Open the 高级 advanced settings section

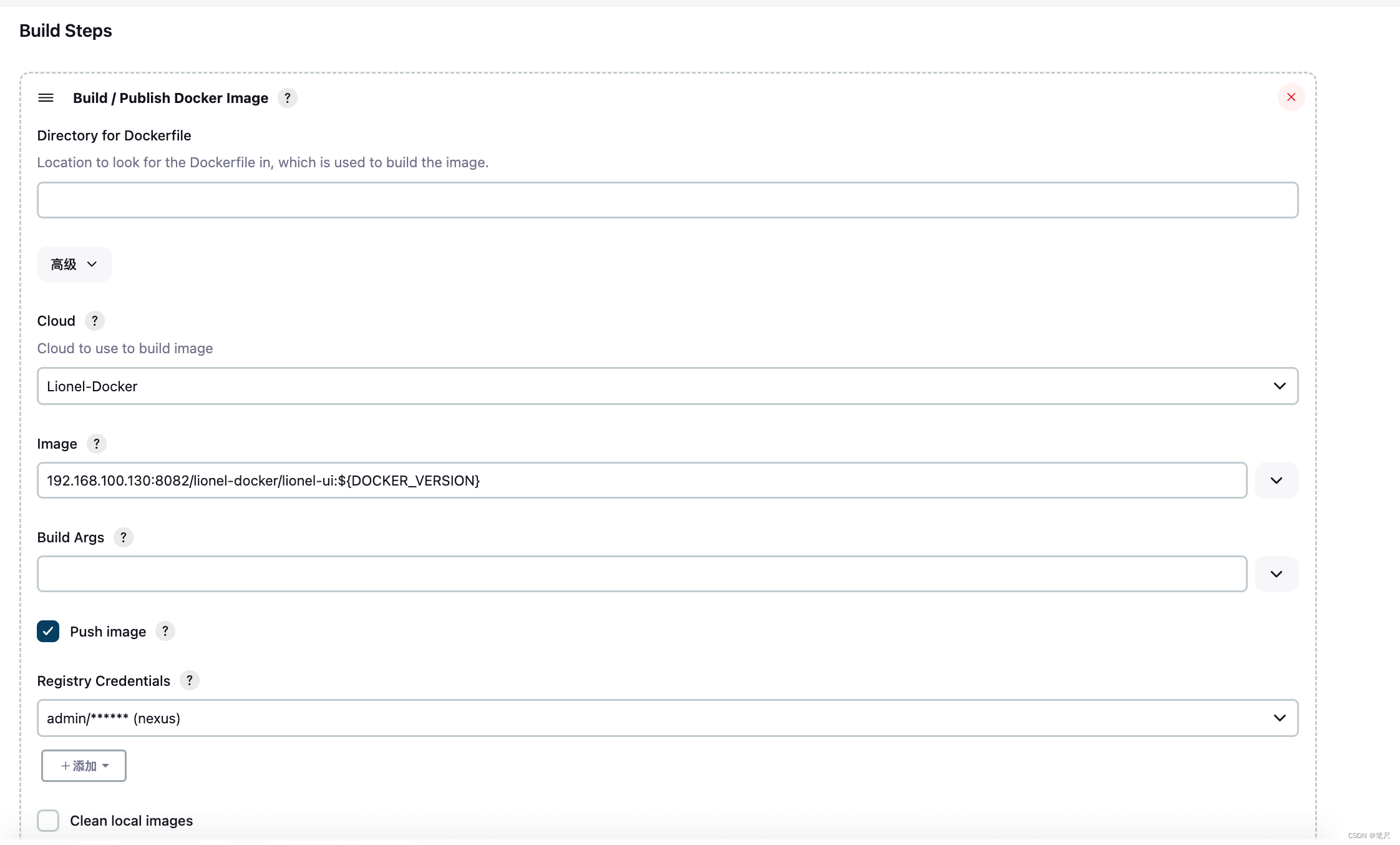point(73,263)
